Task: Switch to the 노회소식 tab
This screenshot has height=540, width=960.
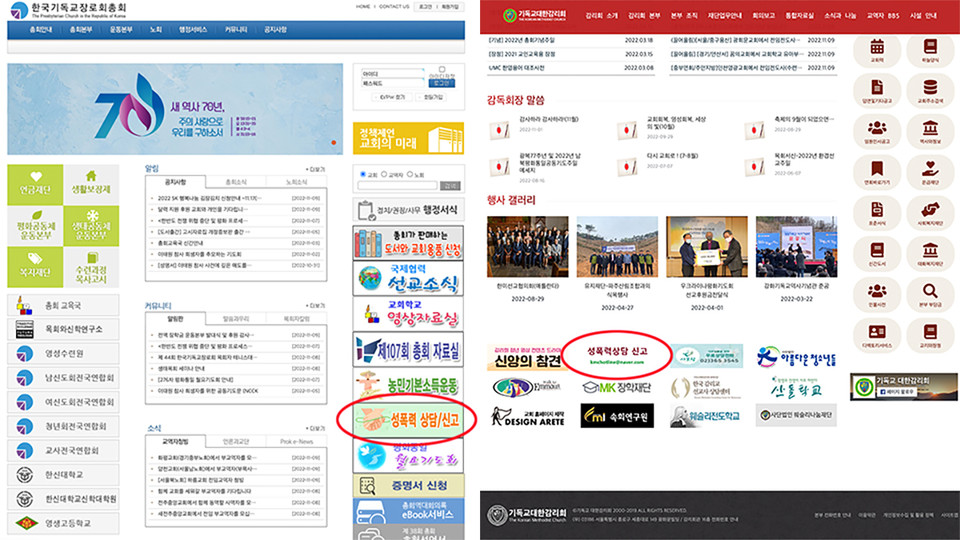Action: click(296, 182)
